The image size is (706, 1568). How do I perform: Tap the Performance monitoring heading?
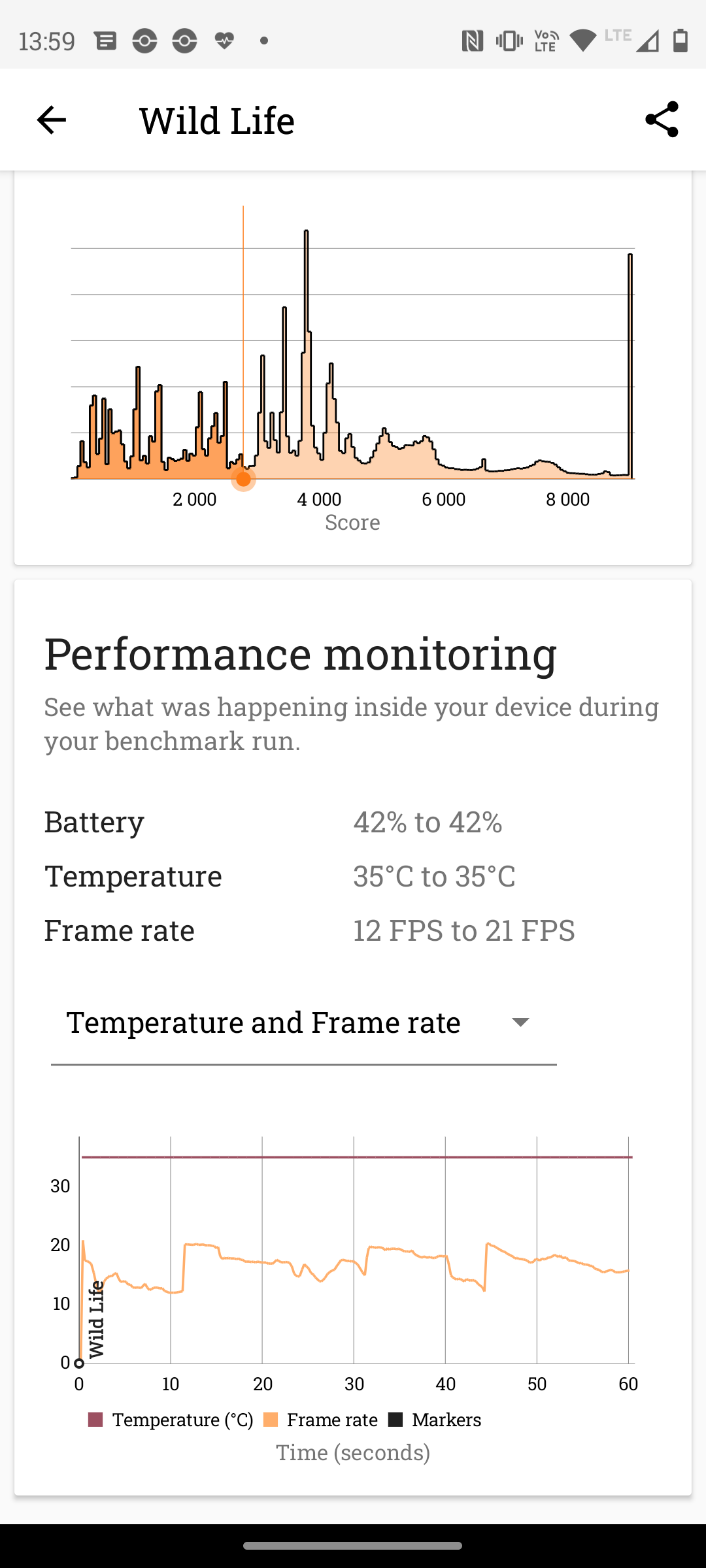pyautogui.click(x=301, y=653)
